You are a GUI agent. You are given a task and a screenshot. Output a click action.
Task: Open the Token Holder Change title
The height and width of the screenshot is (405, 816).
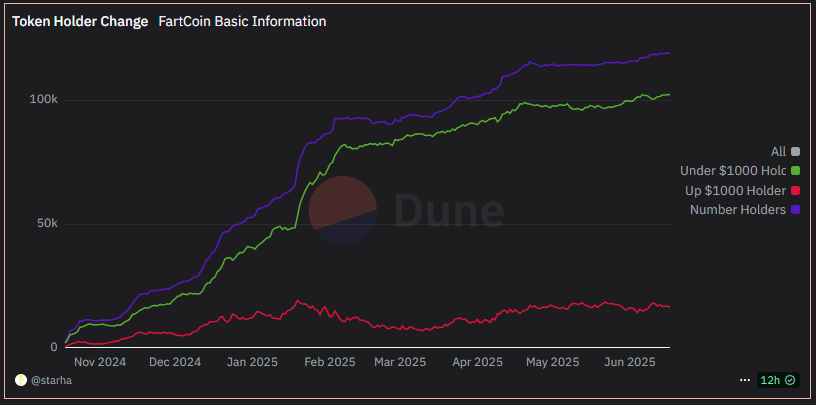(80, 21)
